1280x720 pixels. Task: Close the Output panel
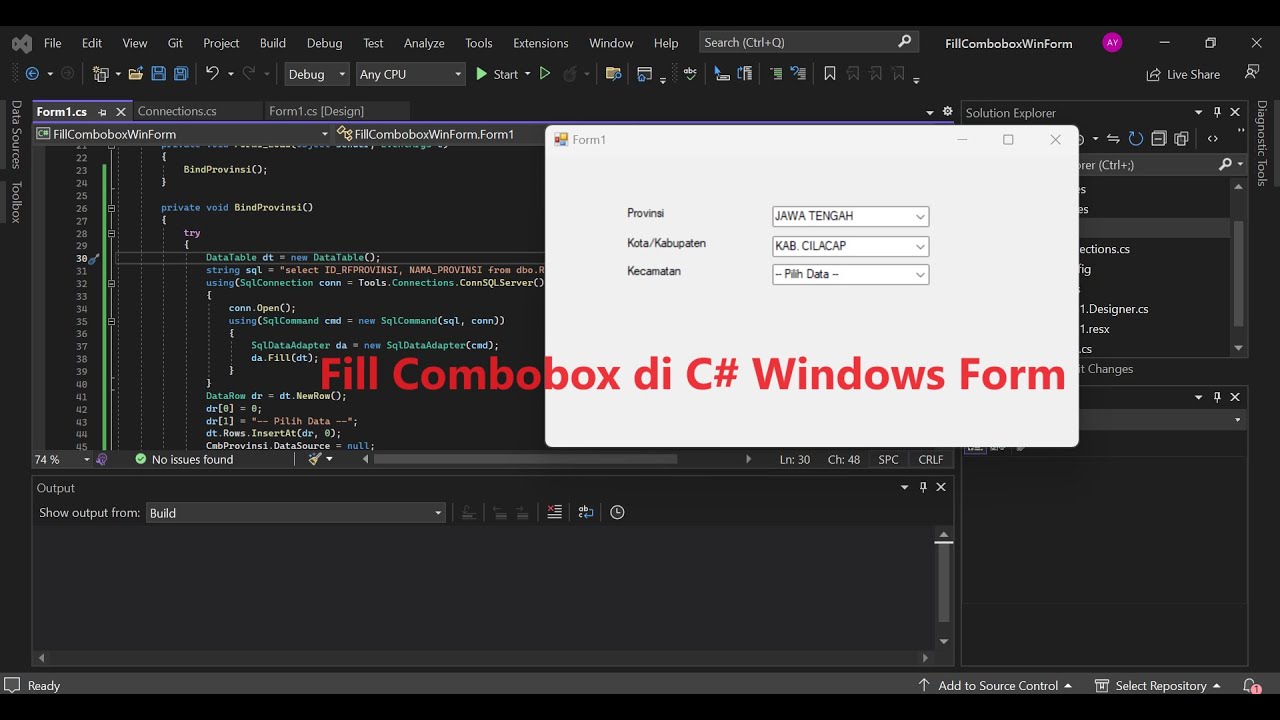(x=941, y=487)
